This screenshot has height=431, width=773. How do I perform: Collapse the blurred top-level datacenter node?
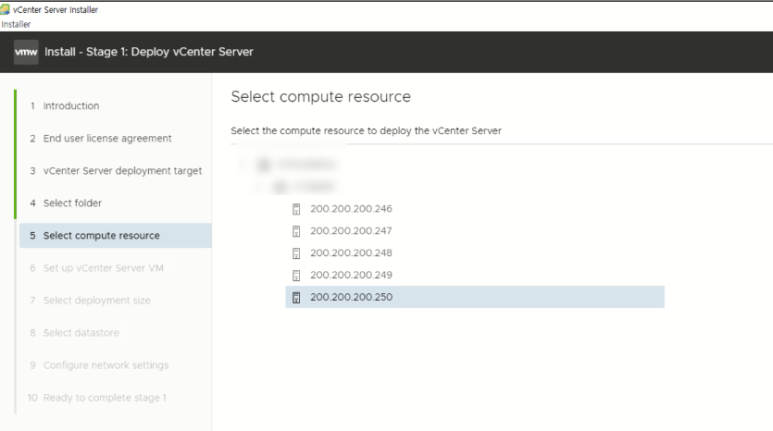click(243, 164)
